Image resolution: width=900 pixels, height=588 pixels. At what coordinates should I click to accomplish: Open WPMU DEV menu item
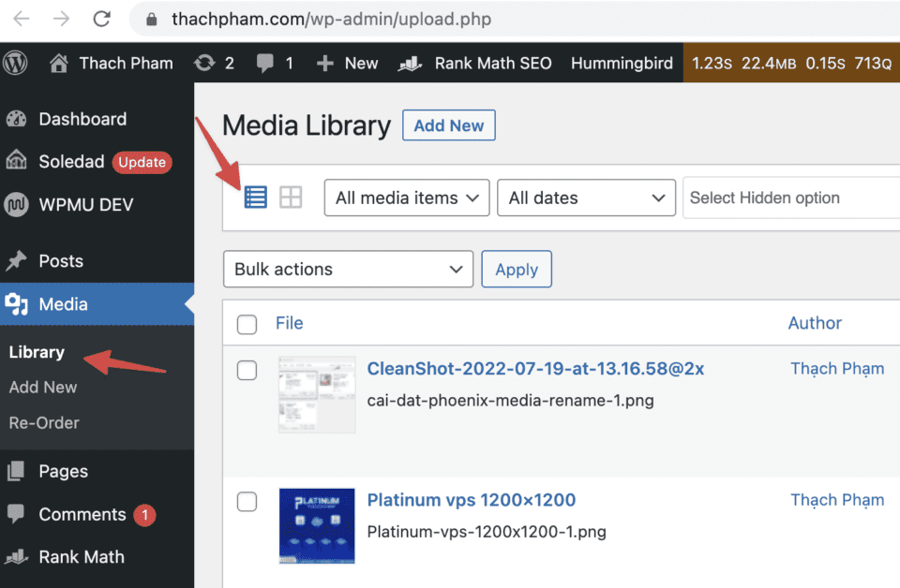[86, 204]
